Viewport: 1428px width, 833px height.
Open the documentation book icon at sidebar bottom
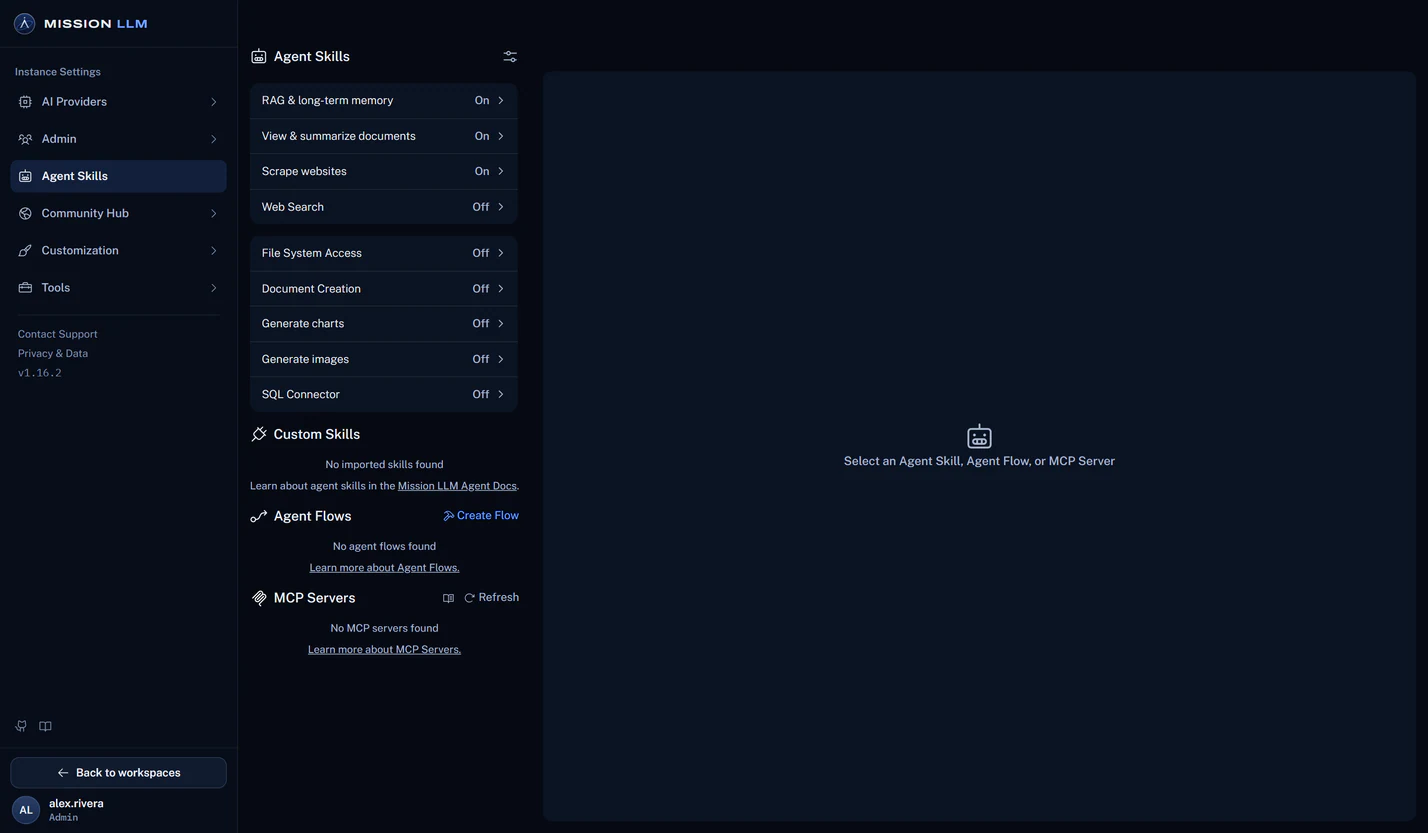click(x=45, y=726)
